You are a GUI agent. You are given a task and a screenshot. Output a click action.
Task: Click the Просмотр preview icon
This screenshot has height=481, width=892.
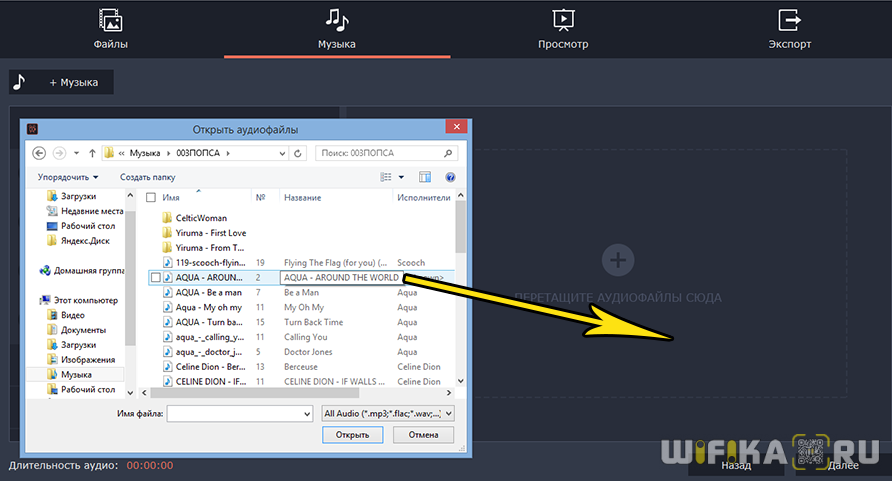(563, 20)
